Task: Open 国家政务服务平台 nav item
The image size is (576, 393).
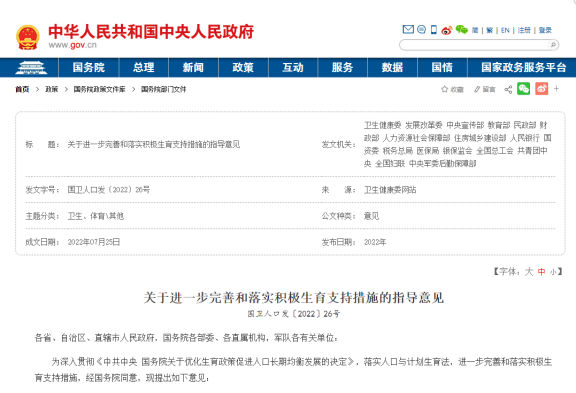Action: 523,68
